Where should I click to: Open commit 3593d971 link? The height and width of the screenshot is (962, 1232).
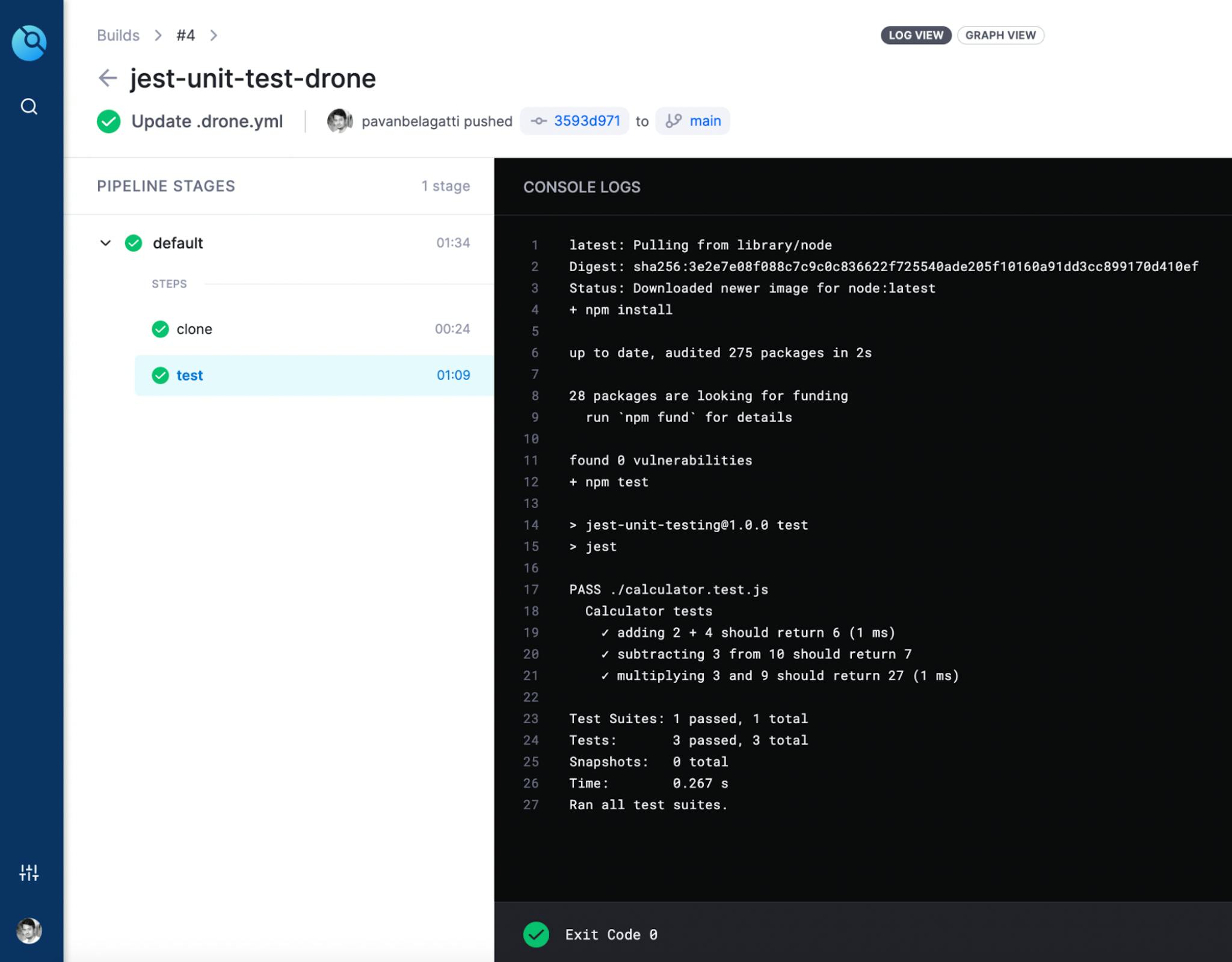coord(587,121)
